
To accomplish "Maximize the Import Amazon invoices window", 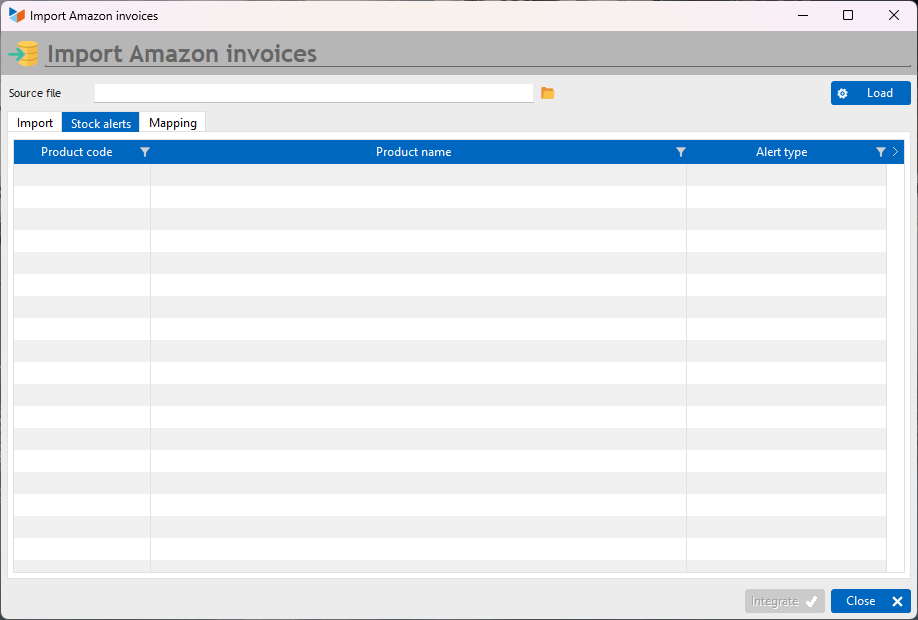I will tap(848, 15).
